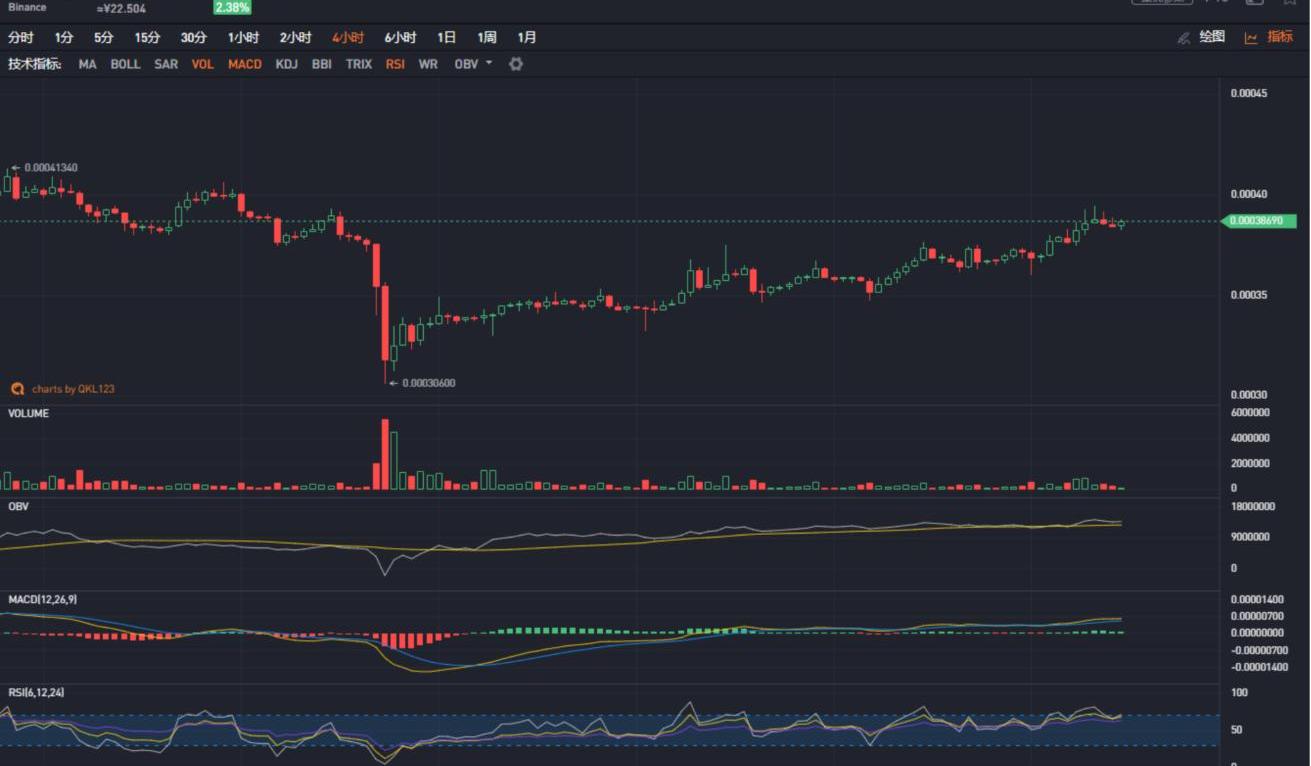Image resolution: width=1311 pixels, height=766 pixels.
Task: Select the 1小时 interval
Action: click(x=243, y=38)
